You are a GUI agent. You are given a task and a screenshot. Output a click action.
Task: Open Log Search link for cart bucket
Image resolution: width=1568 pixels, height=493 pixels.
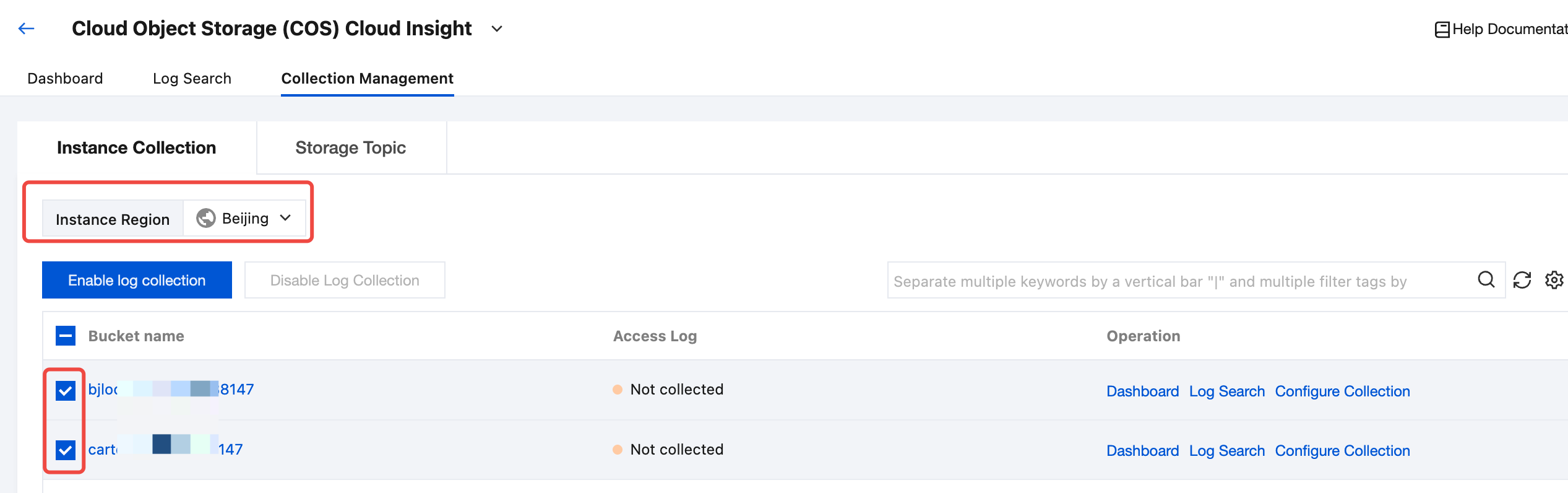coord(1226,450)
